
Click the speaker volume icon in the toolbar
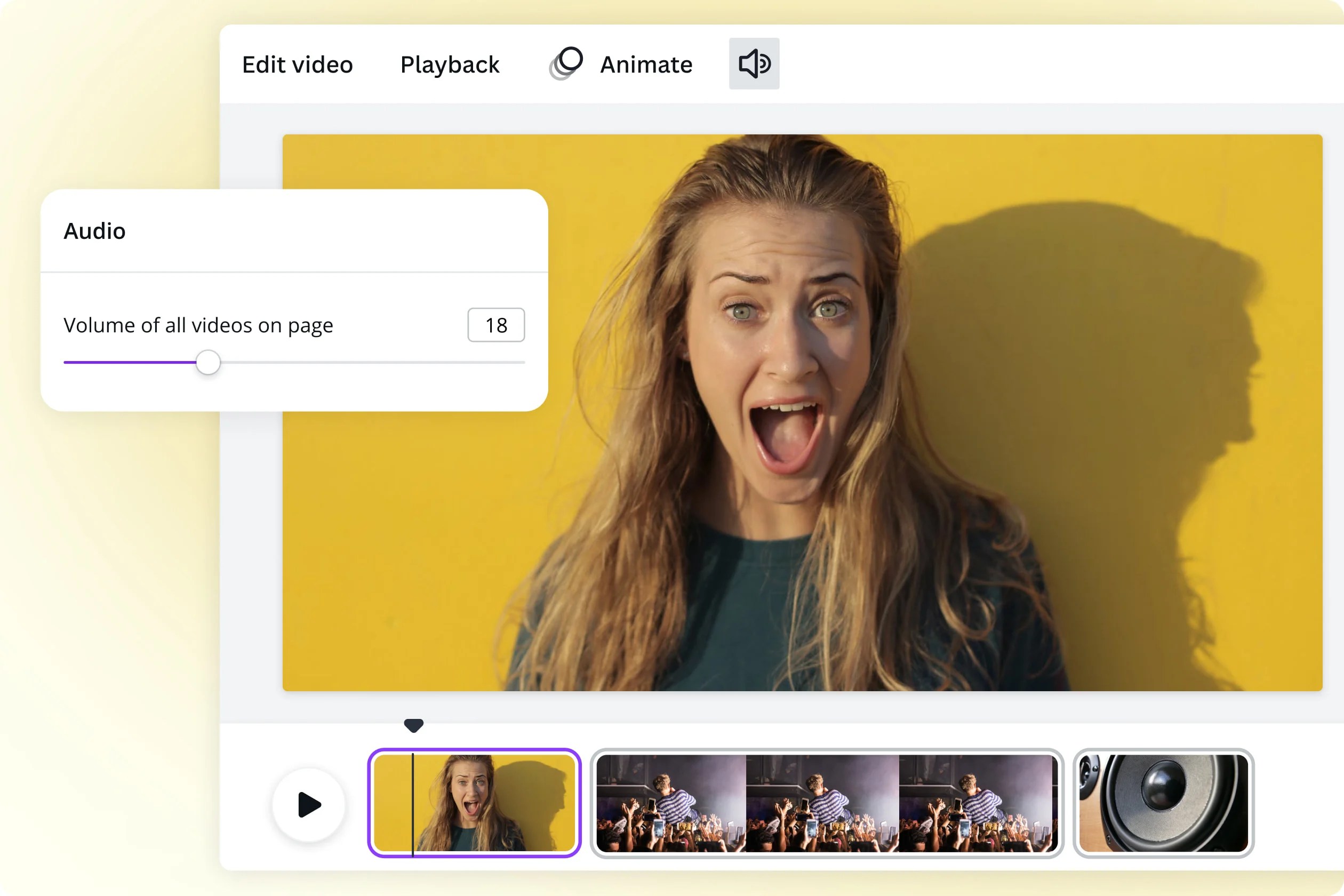coord(753,64)
